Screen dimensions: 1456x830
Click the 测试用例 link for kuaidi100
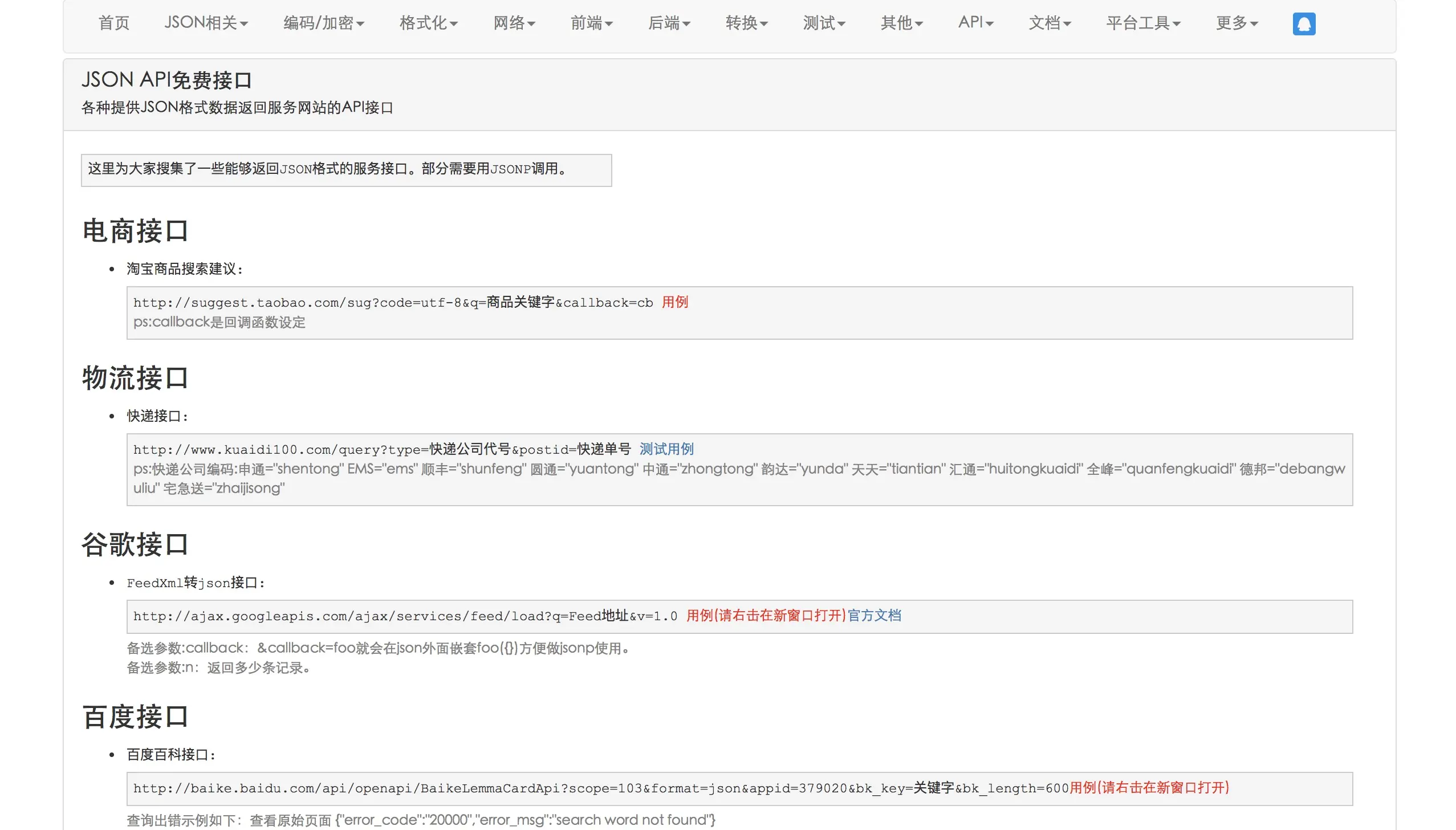(666, 449)
